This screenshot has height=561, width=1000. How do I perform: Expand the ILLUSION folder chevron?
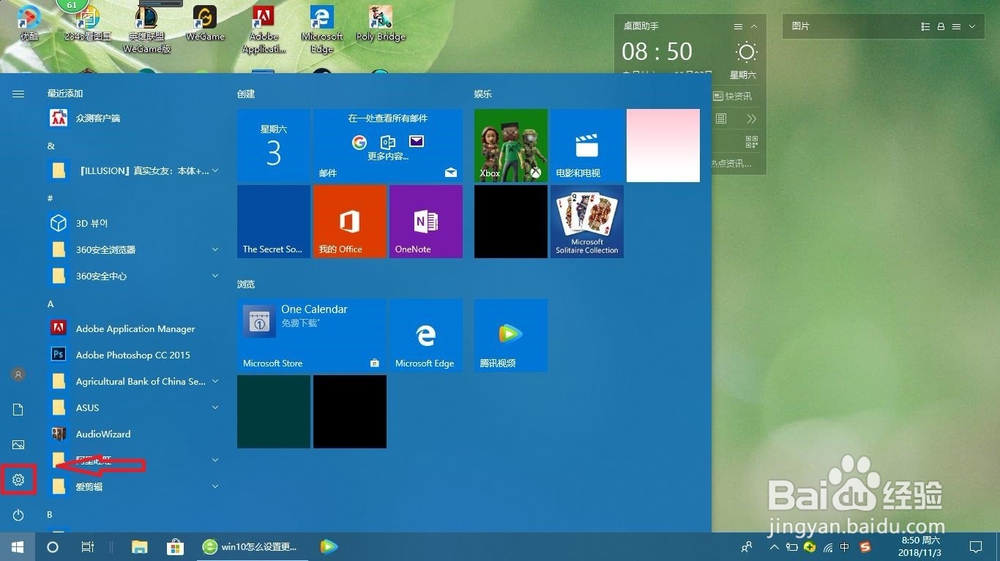click(215, 170)
